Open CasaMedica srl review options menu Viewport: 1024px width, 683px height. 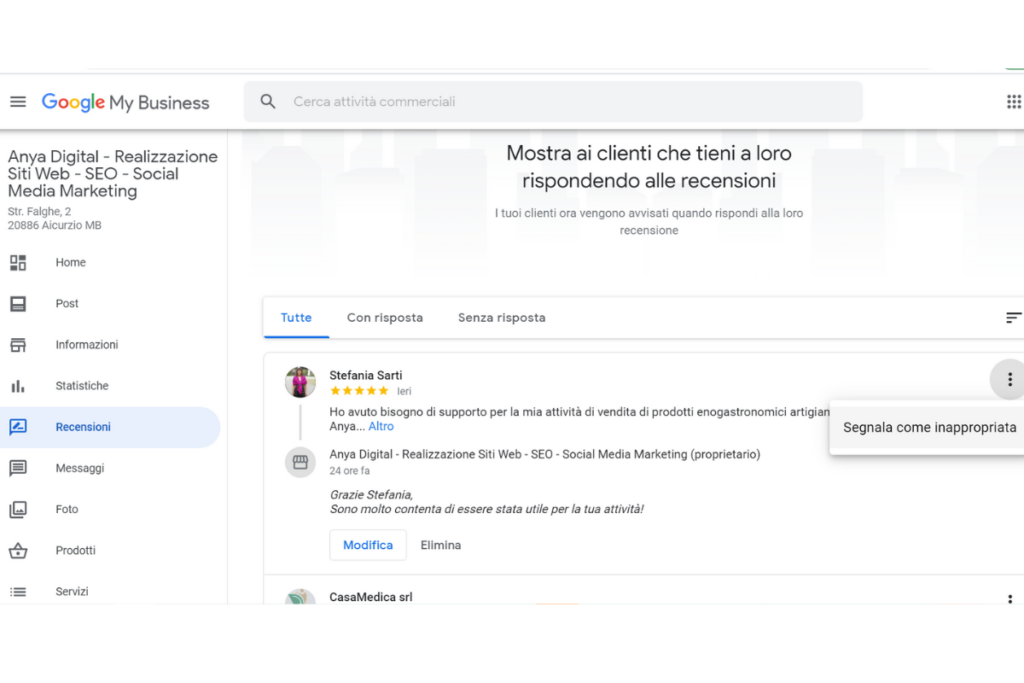pyautogui.click(x=1009, y=599)
